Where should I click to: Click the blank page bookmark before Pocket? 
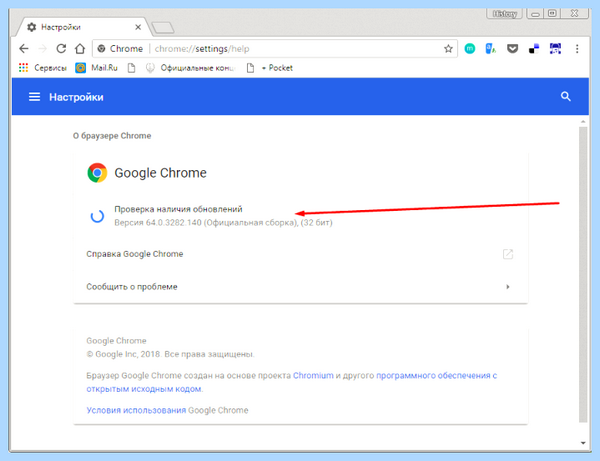click(x=250, y=68)
